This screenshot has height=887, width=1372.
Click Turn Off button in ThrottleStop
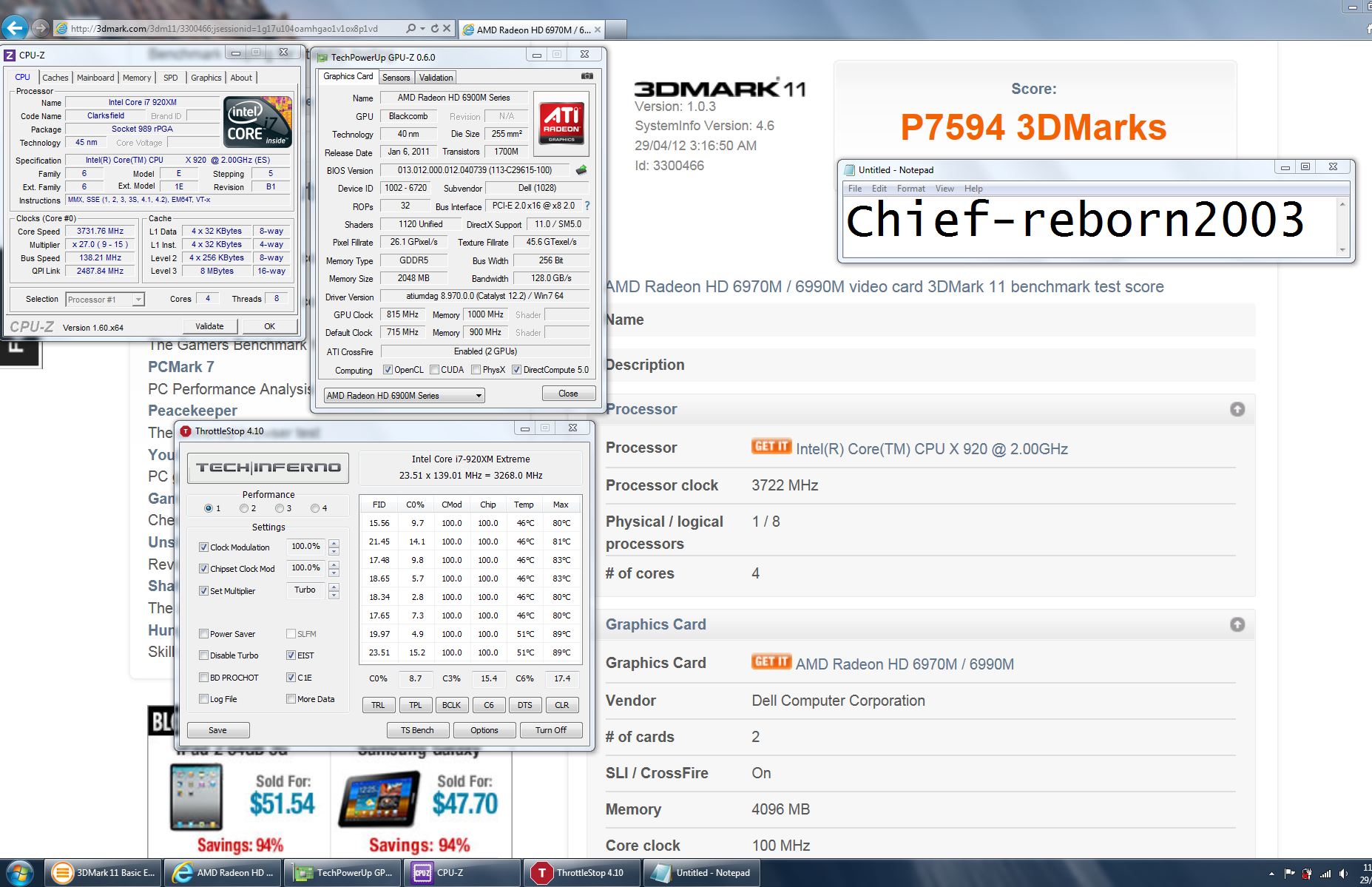tap(551, 730)
